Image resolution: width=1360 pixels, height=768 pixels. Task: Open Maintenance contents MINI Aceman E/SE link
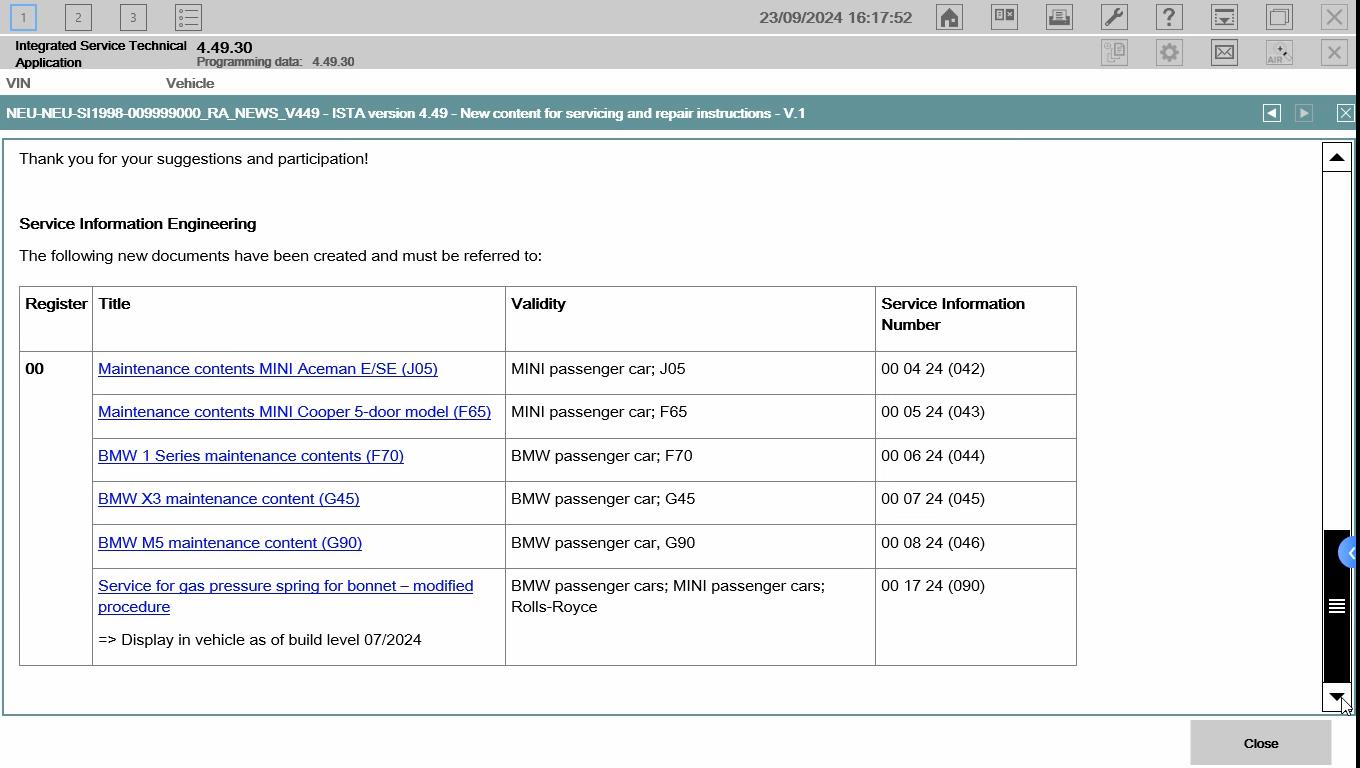coord(268,369)
